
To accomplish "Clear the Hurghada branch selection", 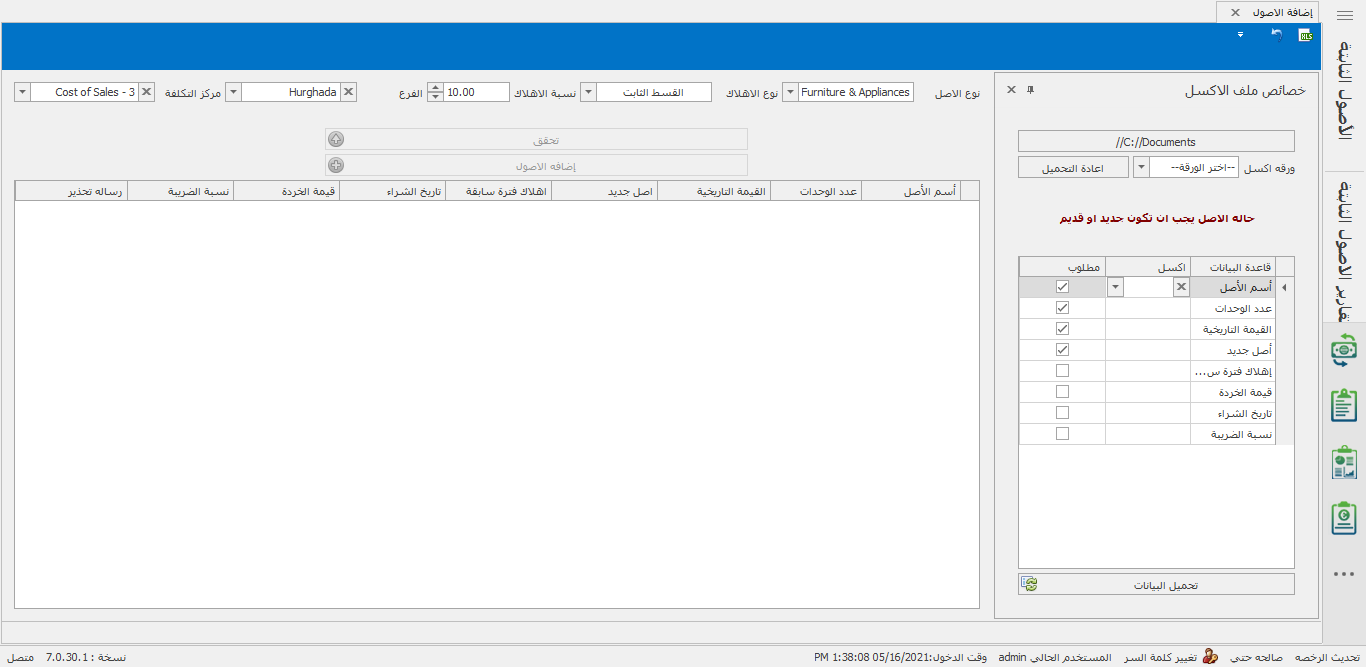I will tap(348, 92).
